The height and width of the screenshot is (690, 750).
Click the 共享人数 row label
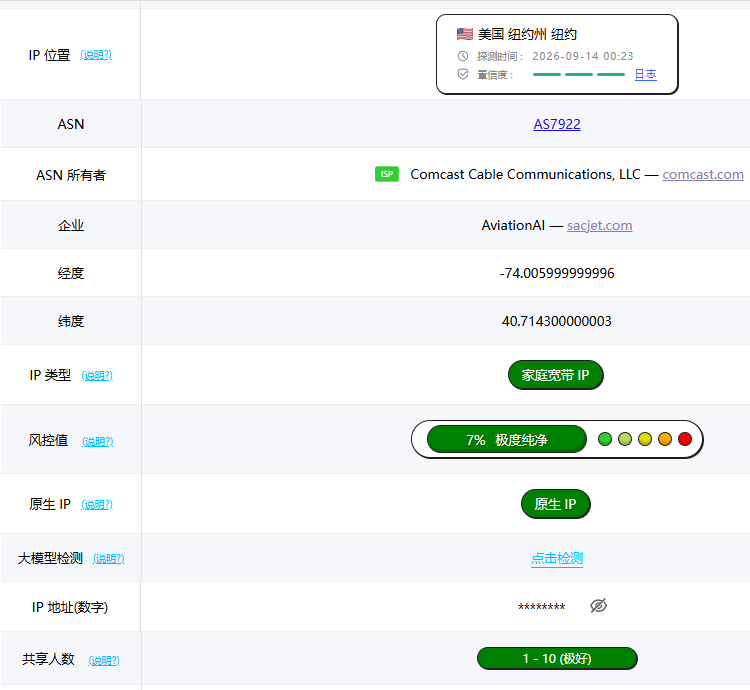48,659
